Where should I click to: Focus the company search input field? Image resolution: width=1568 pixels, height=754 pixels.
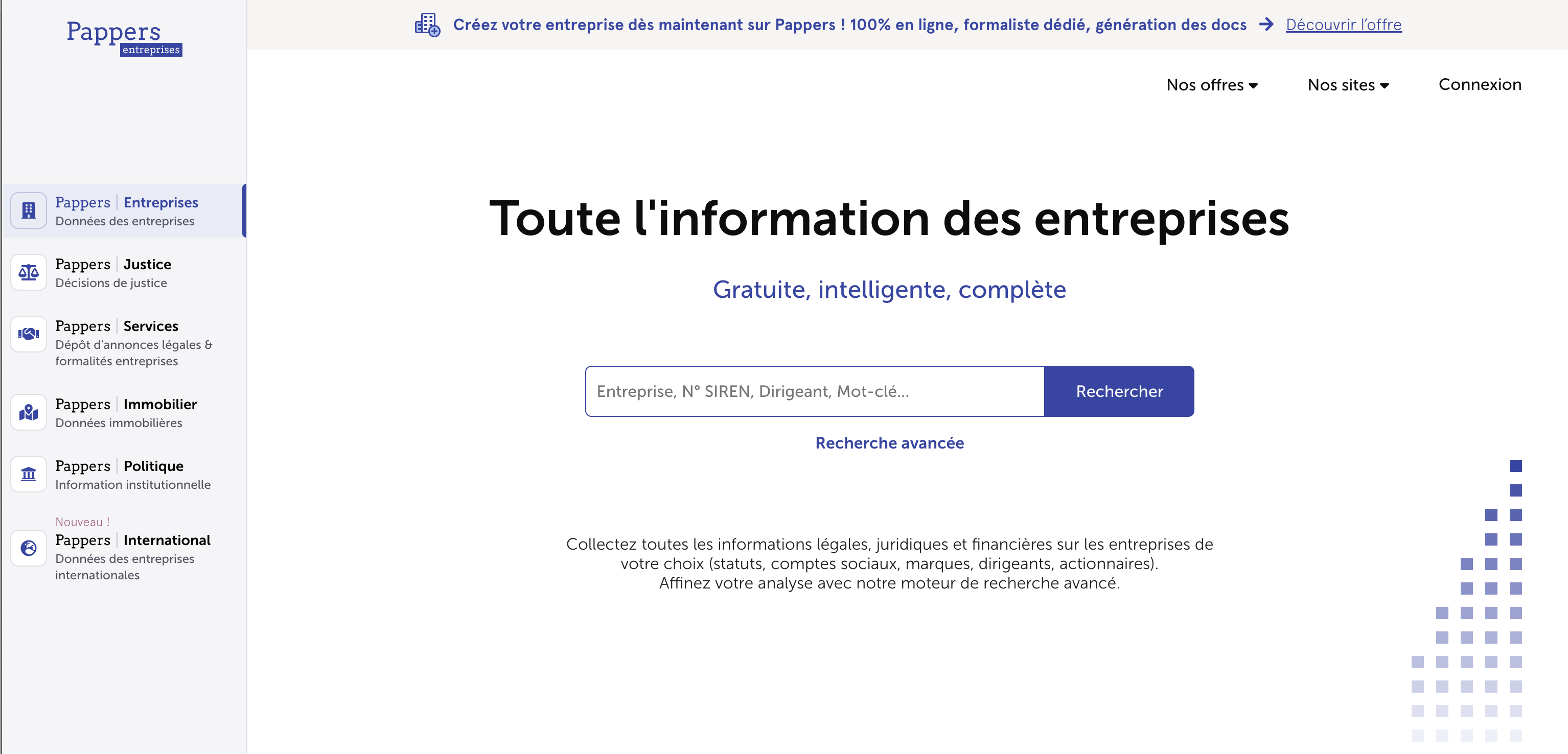(815, 391)
